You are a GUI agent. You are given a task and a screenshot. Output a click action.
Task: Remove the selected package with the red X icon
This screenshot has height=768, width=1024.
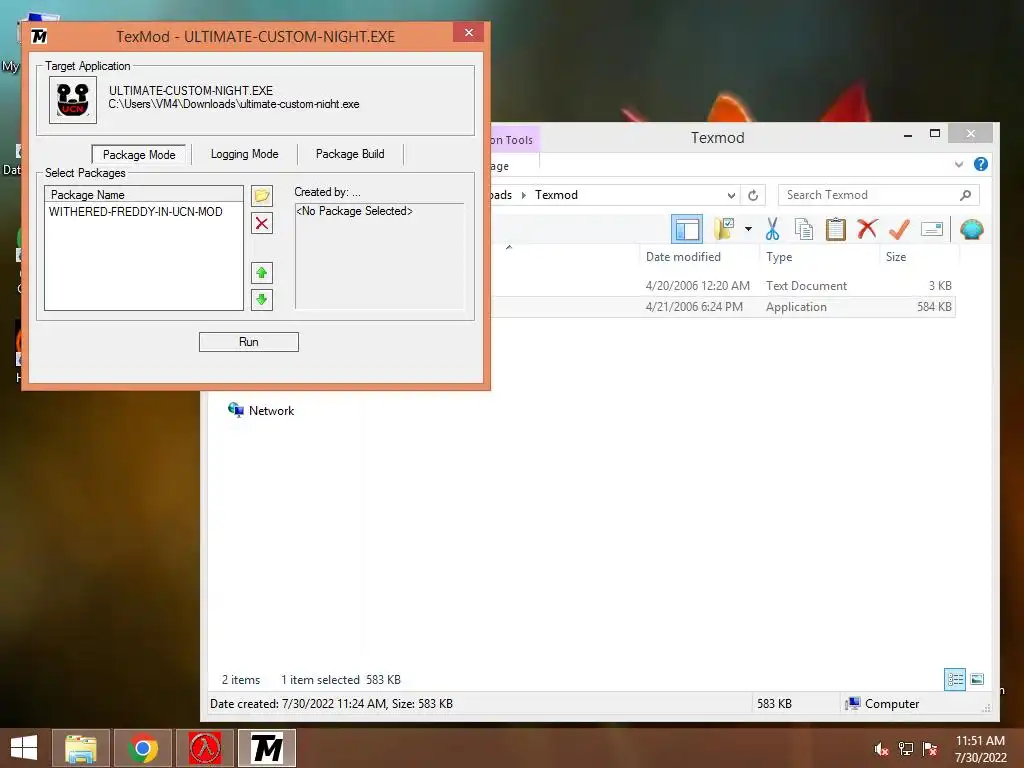262,223
